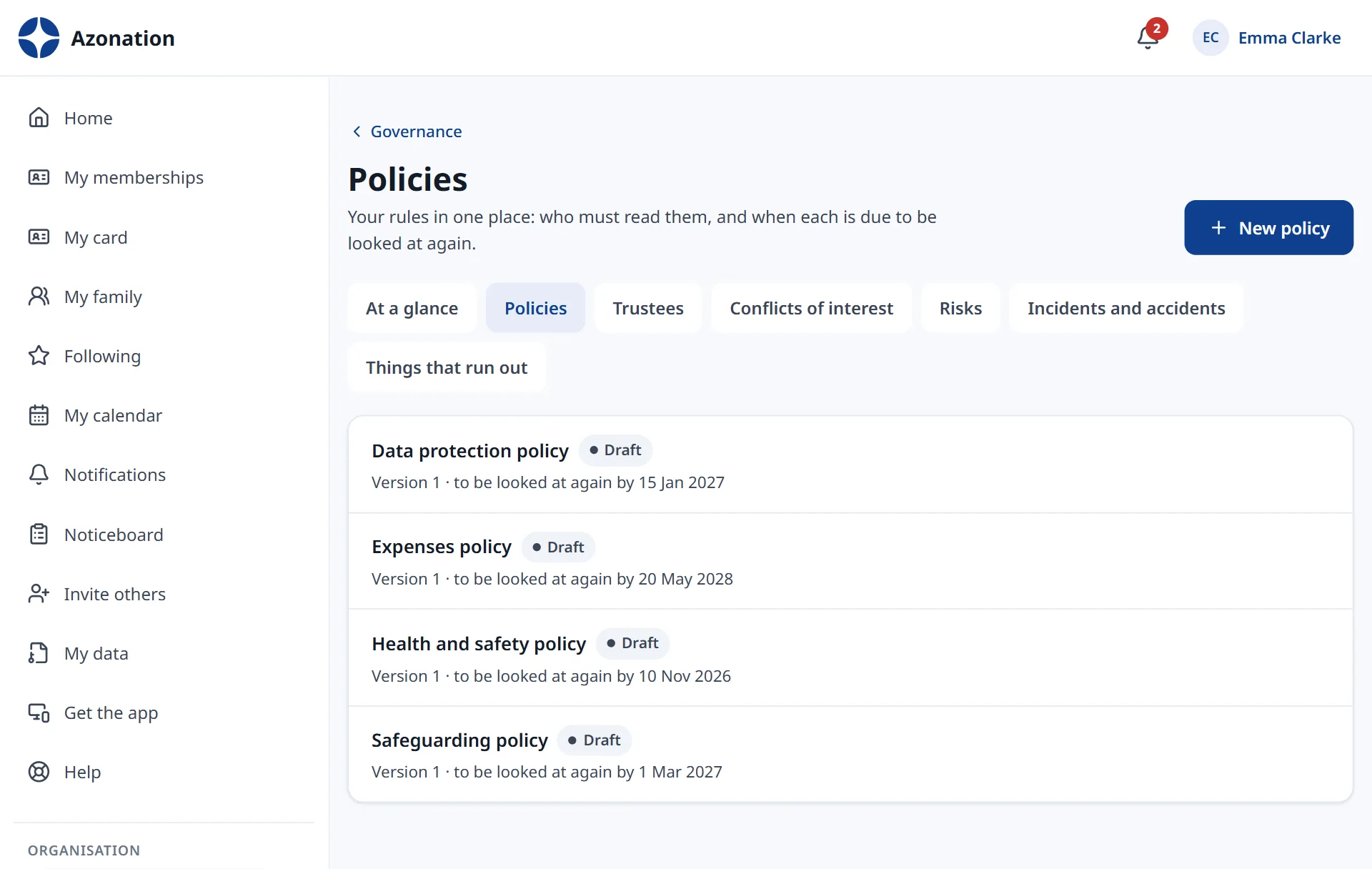Viewport: 1372px width, 869px height.
Task: Select the Policies tab
Action: [x=535, y=308]
